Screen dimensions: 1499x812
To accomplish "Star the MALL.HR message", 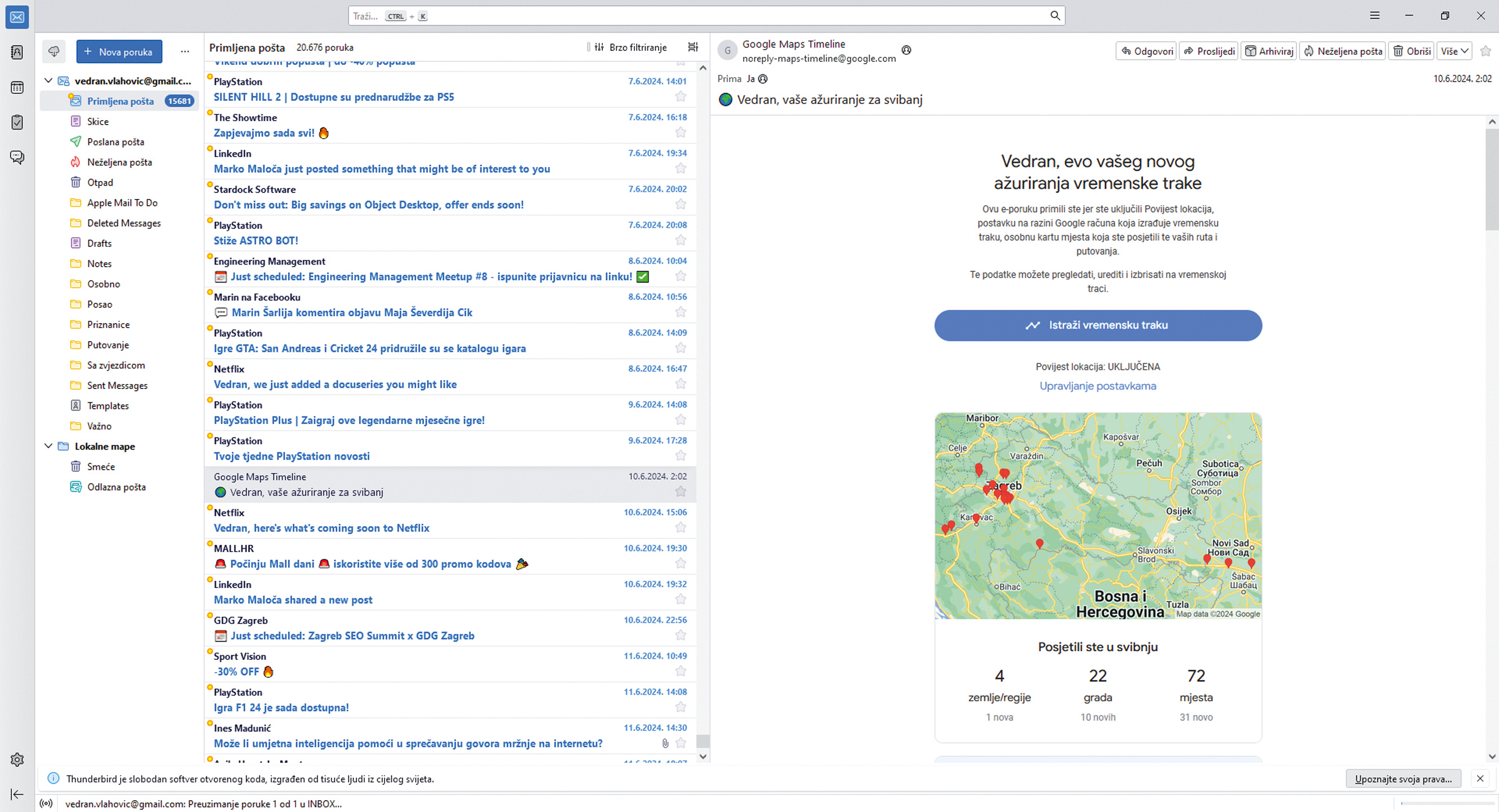I will coord(680,564).
